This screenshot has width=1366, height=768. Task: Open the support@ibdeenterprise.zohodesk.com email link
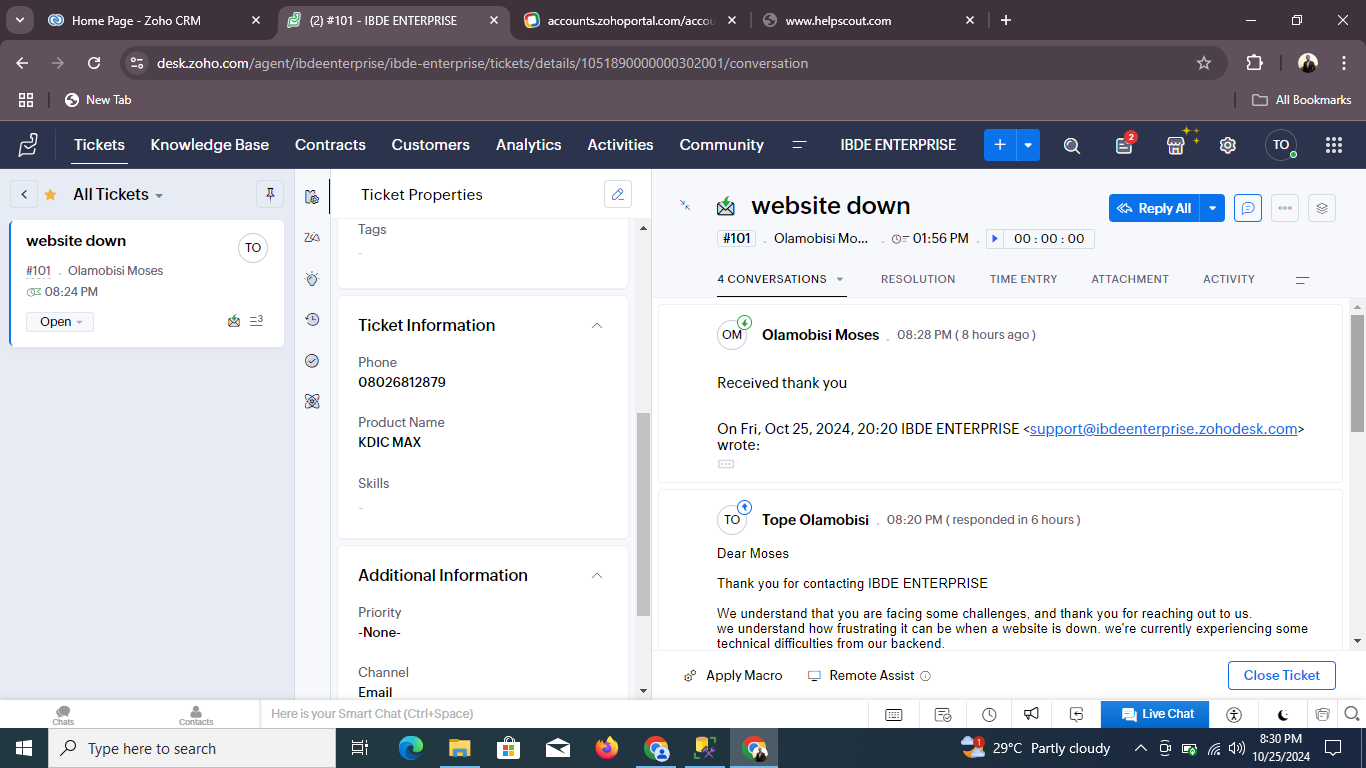click(x=1164, y=429)
